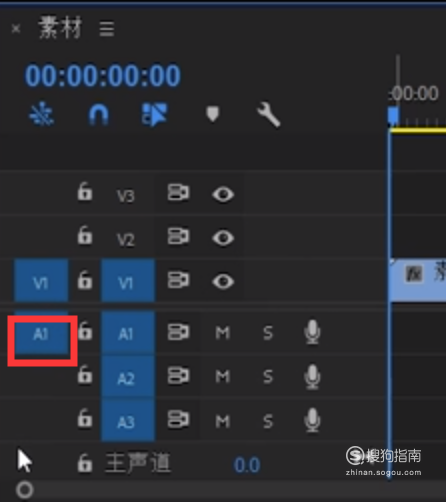Hide track V3 output eye
The height and width of the screenshot is (502, 446).
[223, 194]
